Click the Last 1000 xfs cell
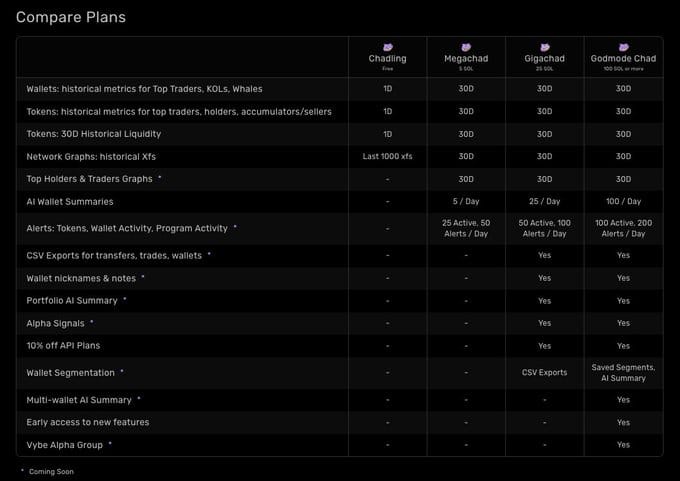680x481 pixels. click(x=388, y=157)
